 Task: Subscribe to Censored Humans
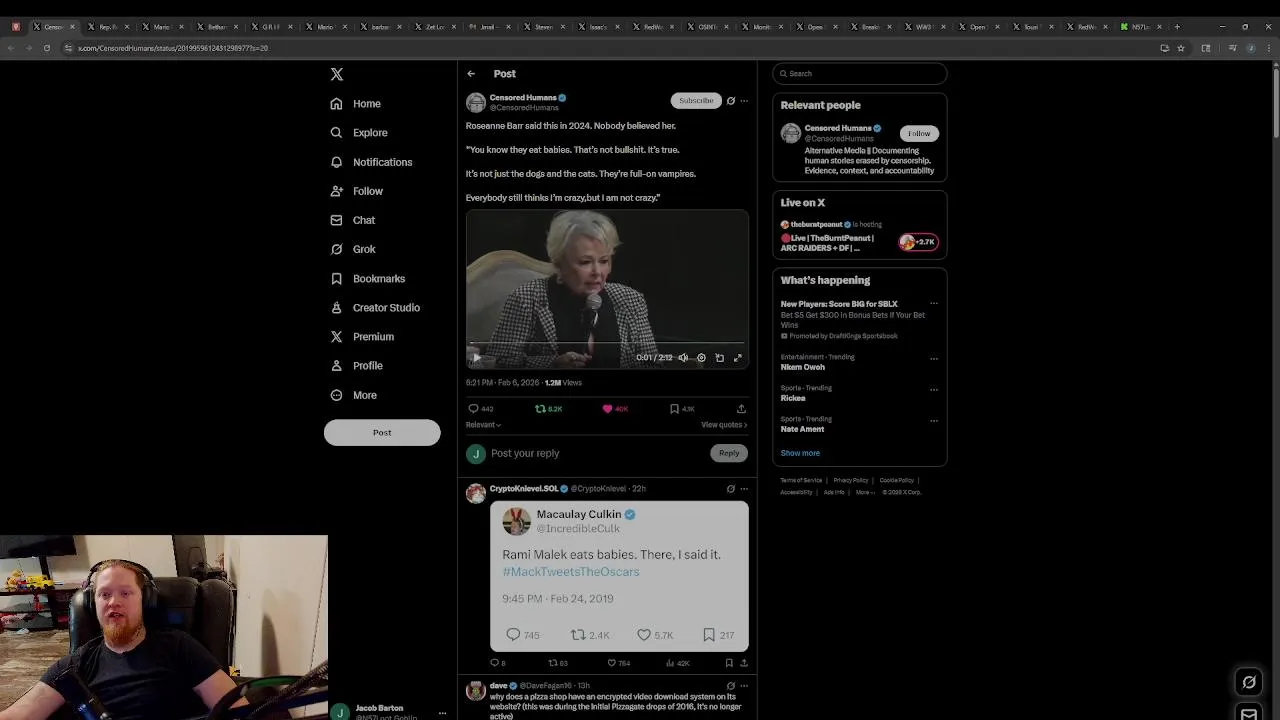[696, 101]
